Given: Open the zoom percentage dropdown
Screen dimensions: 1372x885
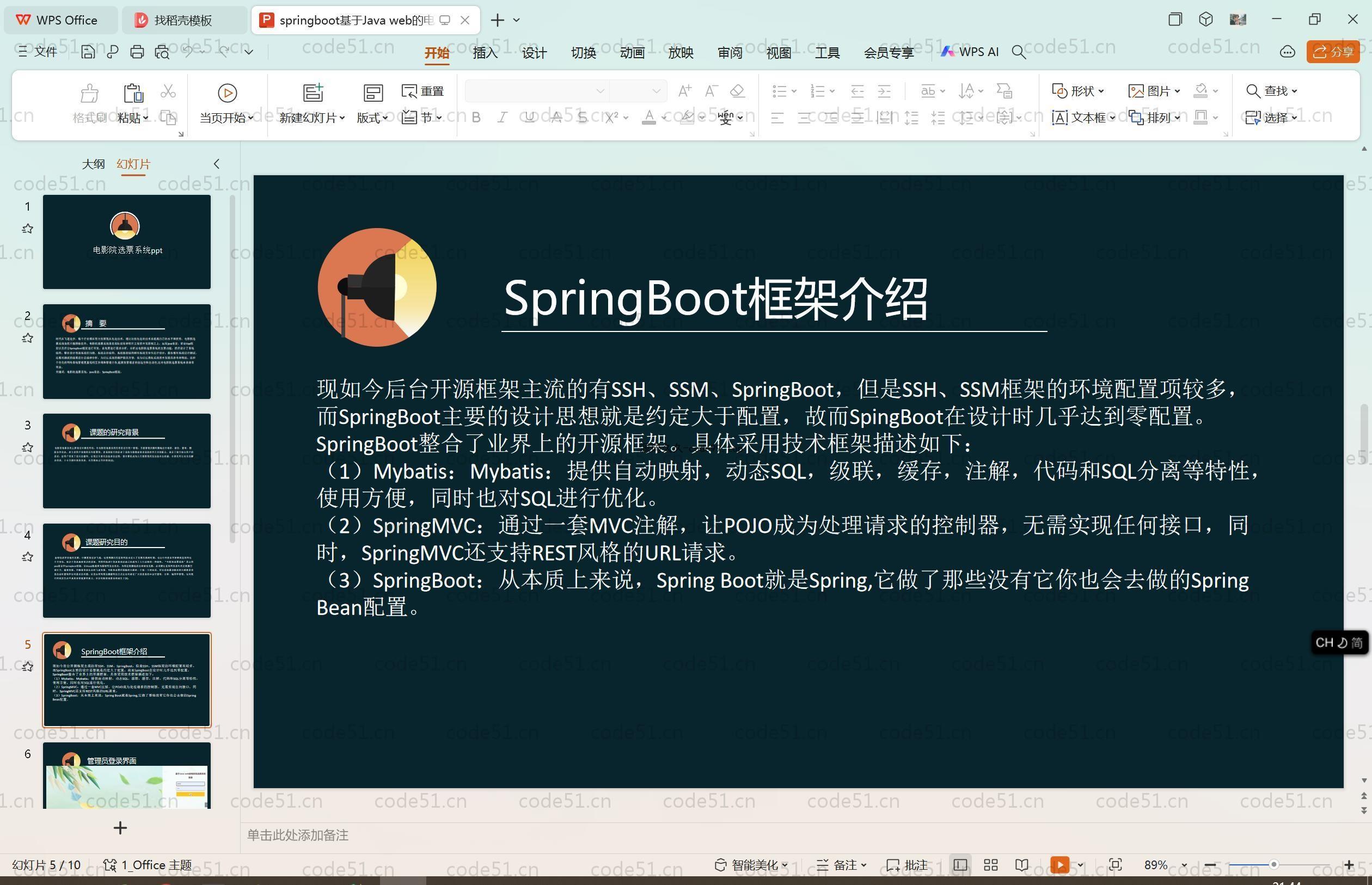Looking at the screenshot, I should pyautogui.click(x=1184, y=865).
